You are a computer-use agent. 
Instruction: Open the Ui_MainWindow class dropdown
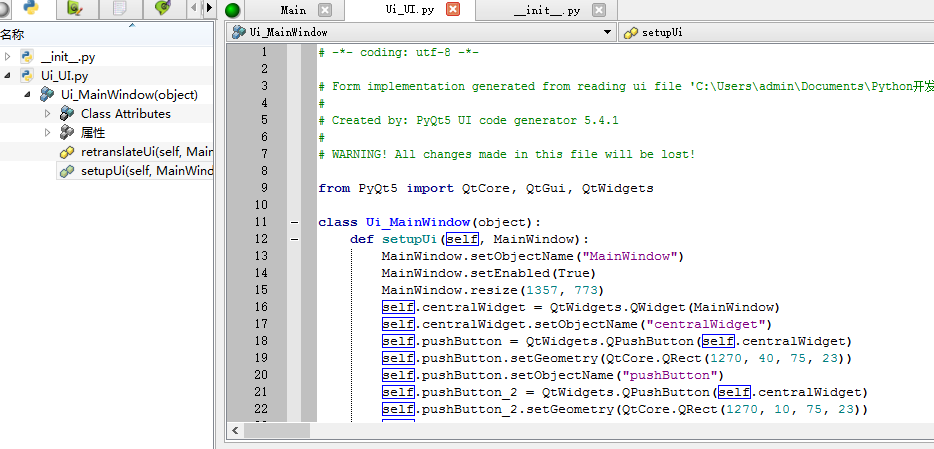608,32
